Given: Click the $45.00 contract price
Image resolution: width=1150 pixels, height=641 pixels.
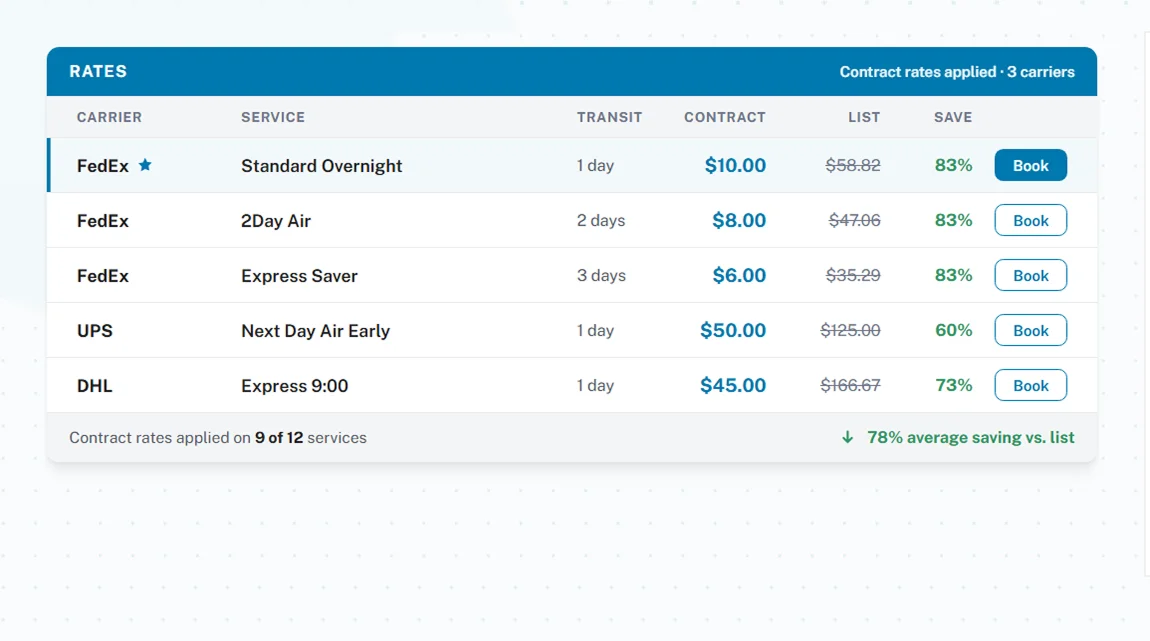Looking at the screenshot, I should click(x=733, y=386).
